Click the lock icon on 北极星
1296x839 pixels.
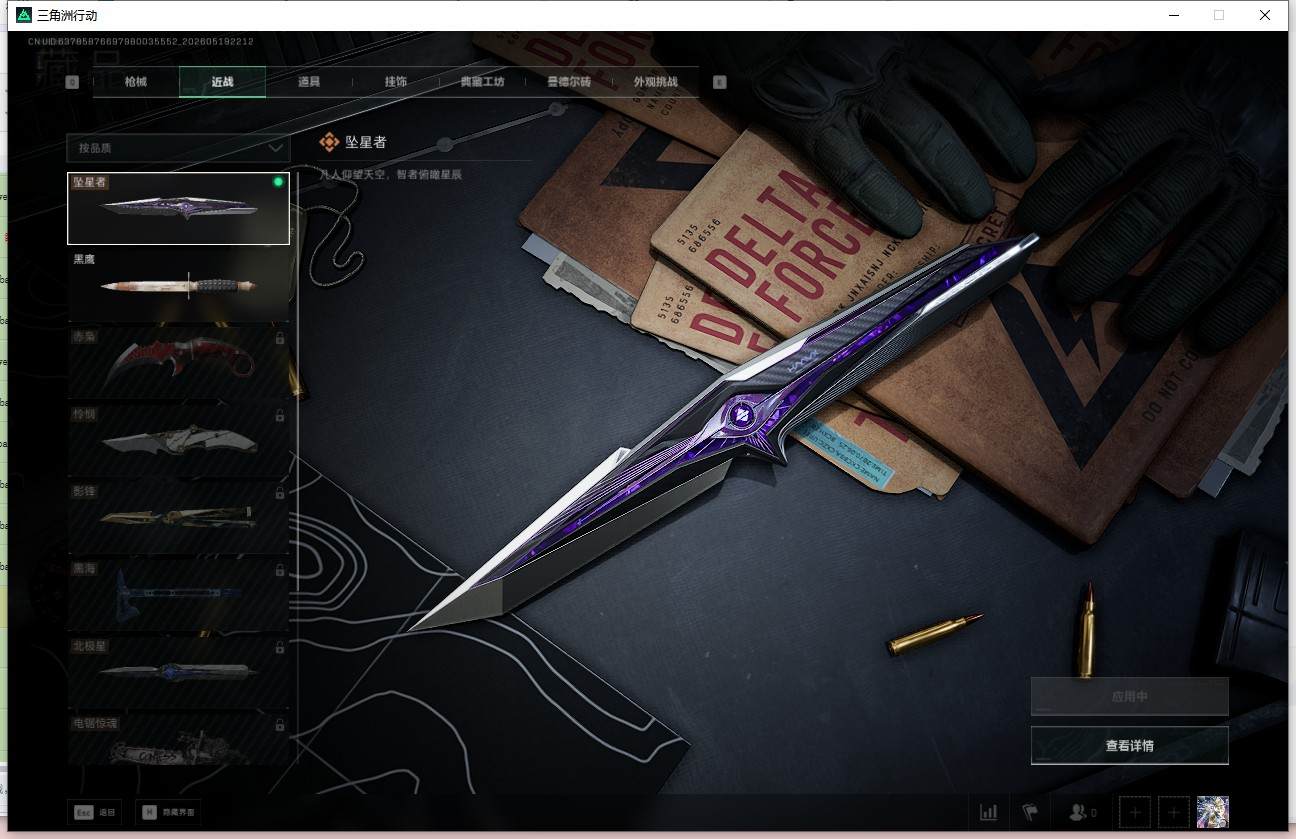280,648
